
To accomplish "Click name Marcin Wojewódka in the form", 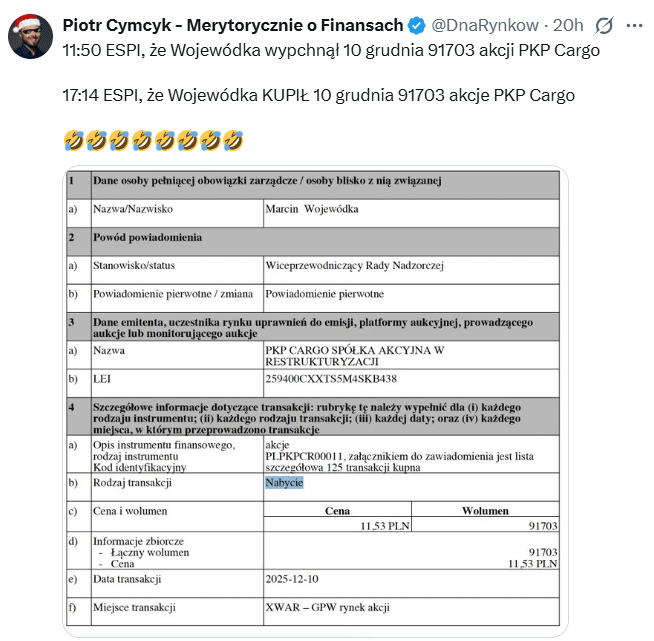I will 311,209.
